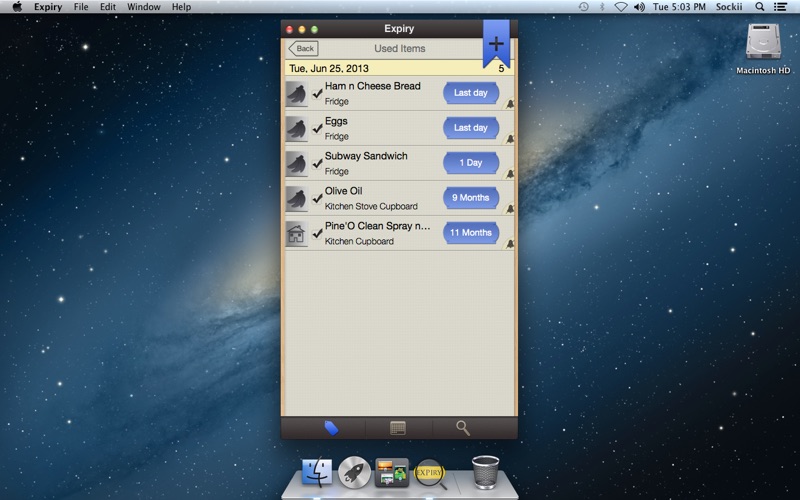Click the bell icon on Ham n Cheese Bread row

[509, 104]
